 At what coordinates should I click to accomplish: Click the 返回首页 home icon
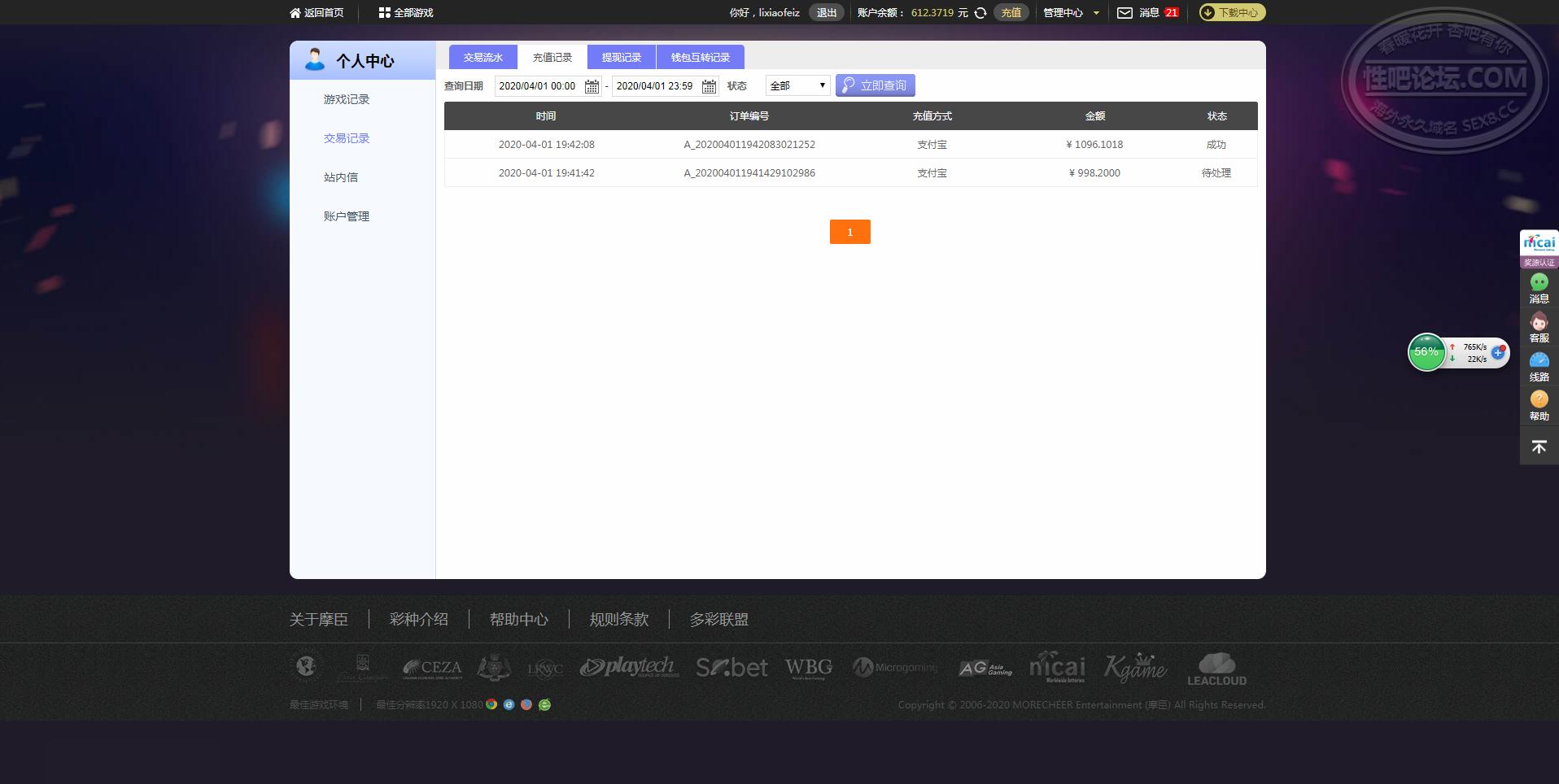coord(294,12)
